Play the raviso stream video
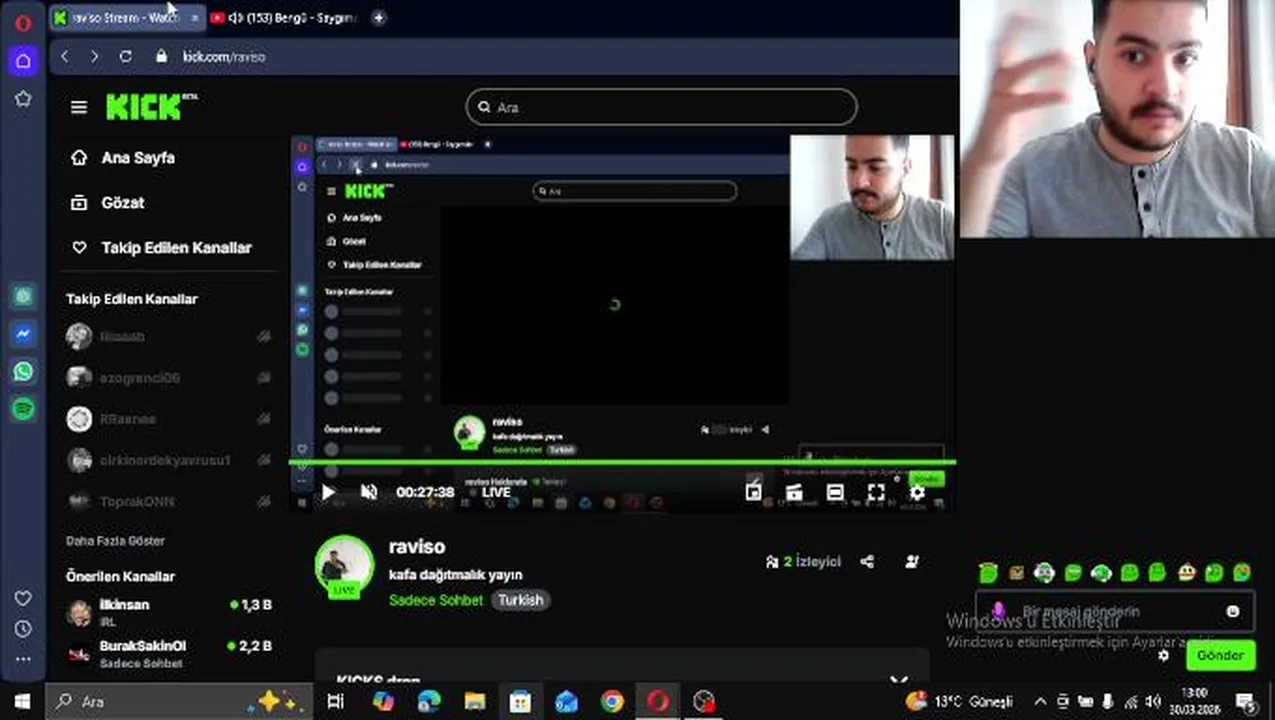Viewport: 1275px width, 720px height. click(328, 492)
